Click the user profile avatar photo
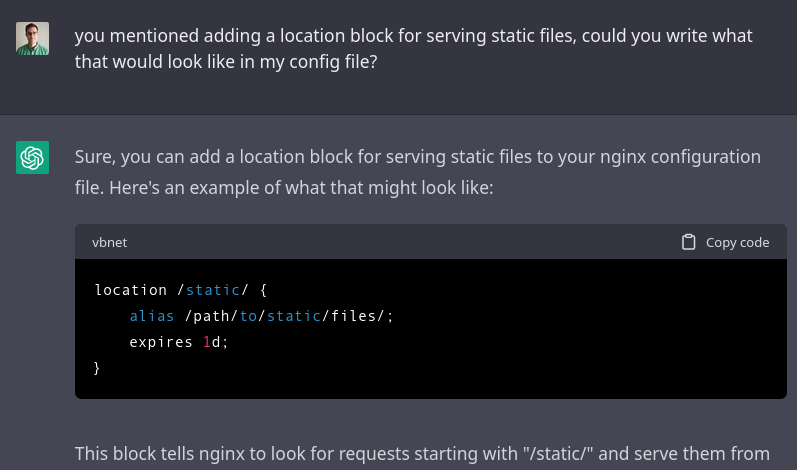The image size is (797, 470). click(33, 38)
